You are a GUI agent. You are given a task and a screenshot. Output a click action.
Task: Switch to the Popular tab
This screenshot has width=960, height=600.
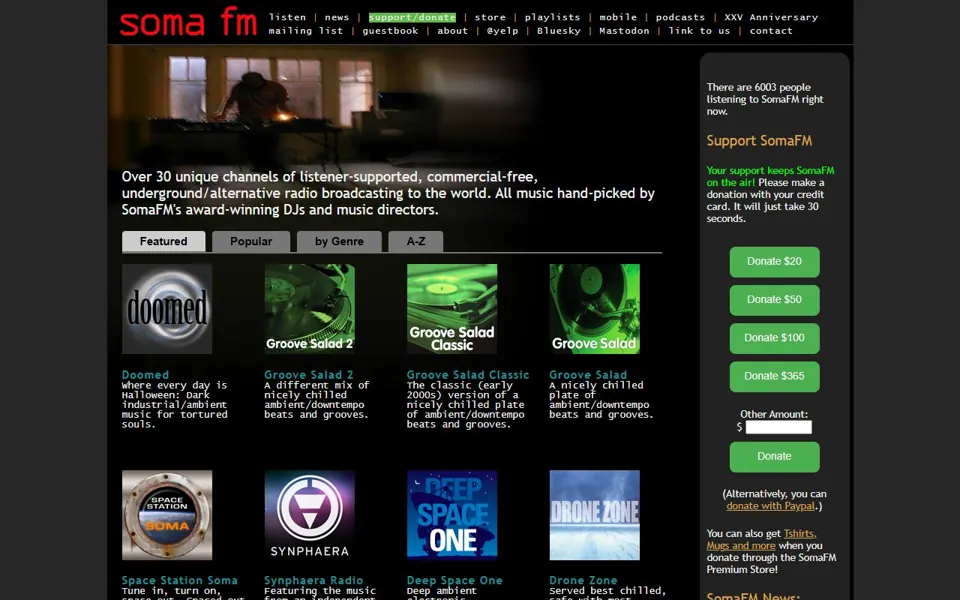click(x=251, y=241)
